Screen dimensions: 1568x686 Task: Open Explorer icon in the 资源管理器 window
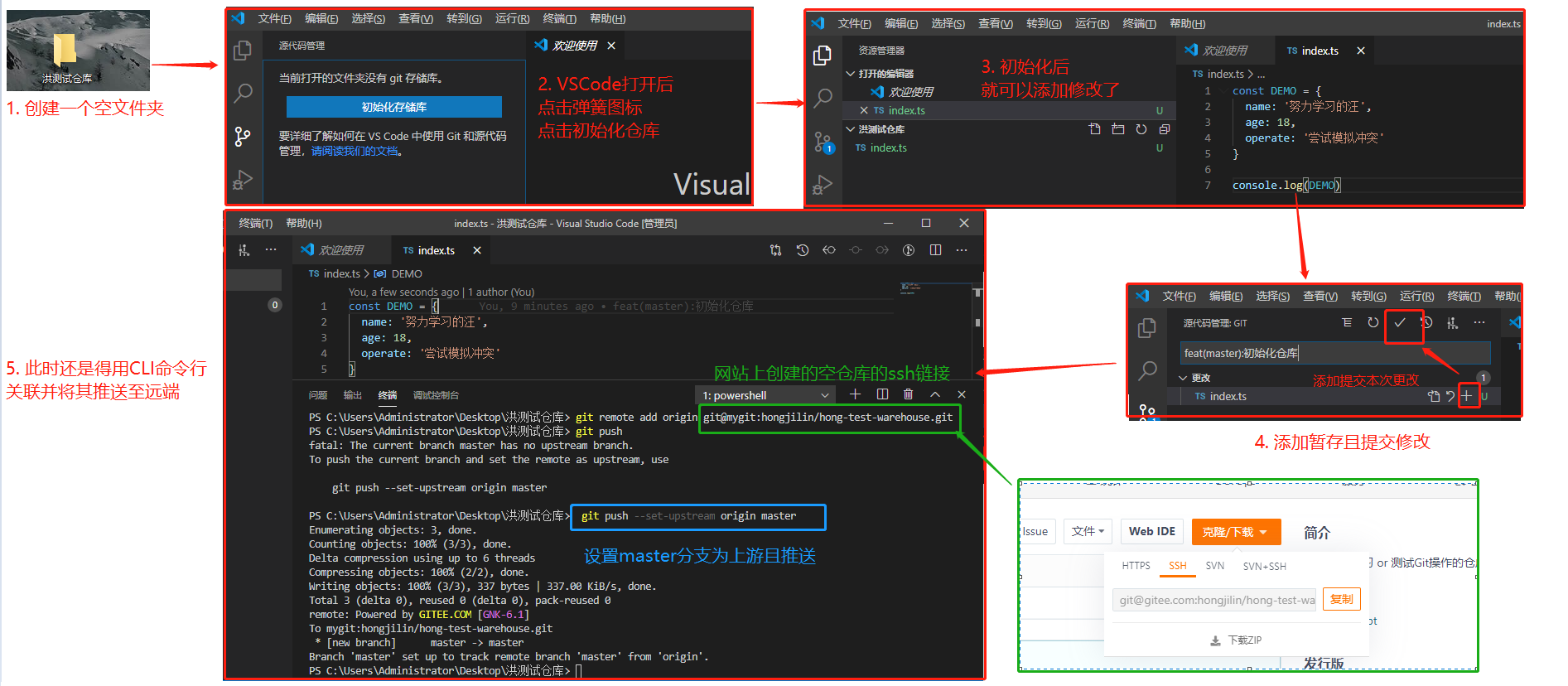[823, 56]
